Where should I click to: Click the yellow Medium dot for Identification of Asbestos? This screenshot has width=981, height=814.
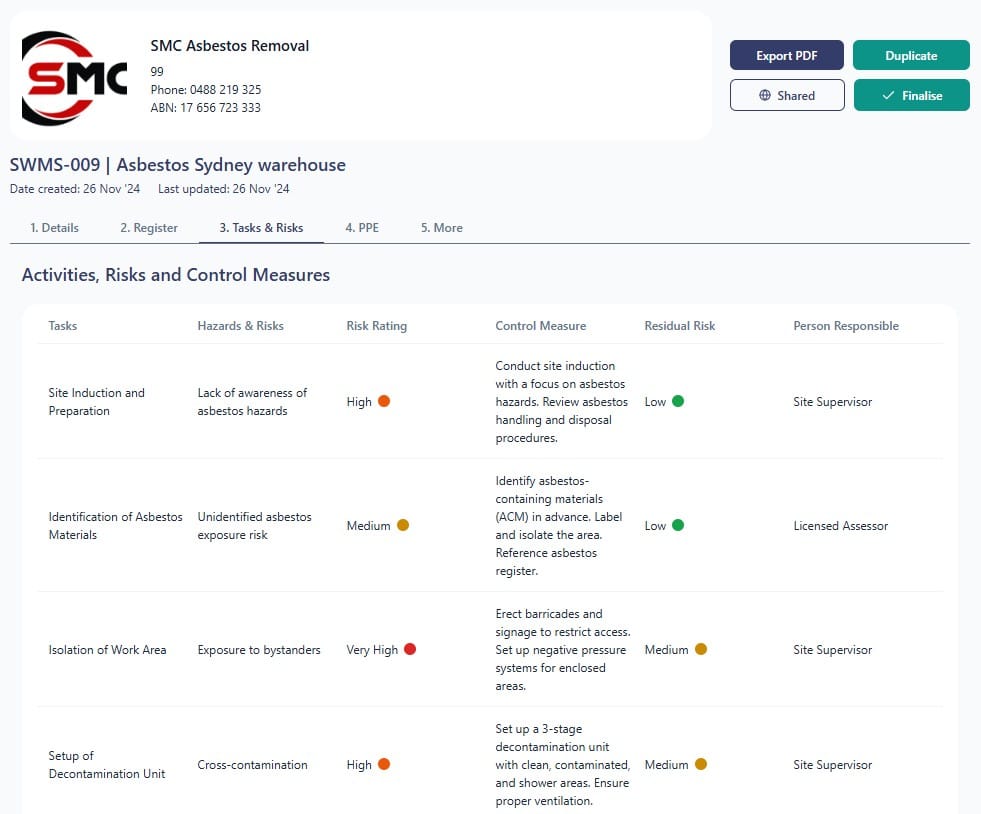[403, 525]
